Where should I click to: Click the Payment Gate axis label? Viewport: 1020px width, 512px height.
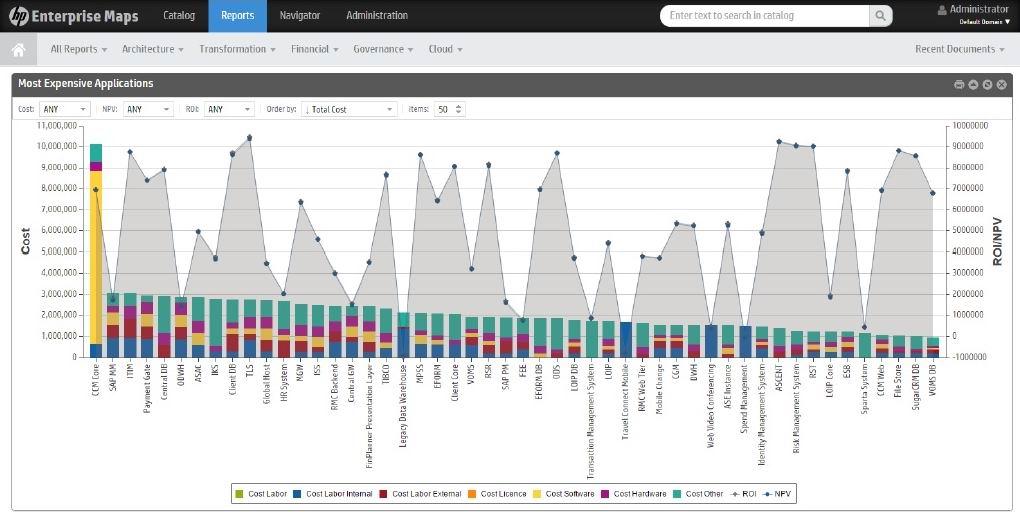[x=147, y=389]
